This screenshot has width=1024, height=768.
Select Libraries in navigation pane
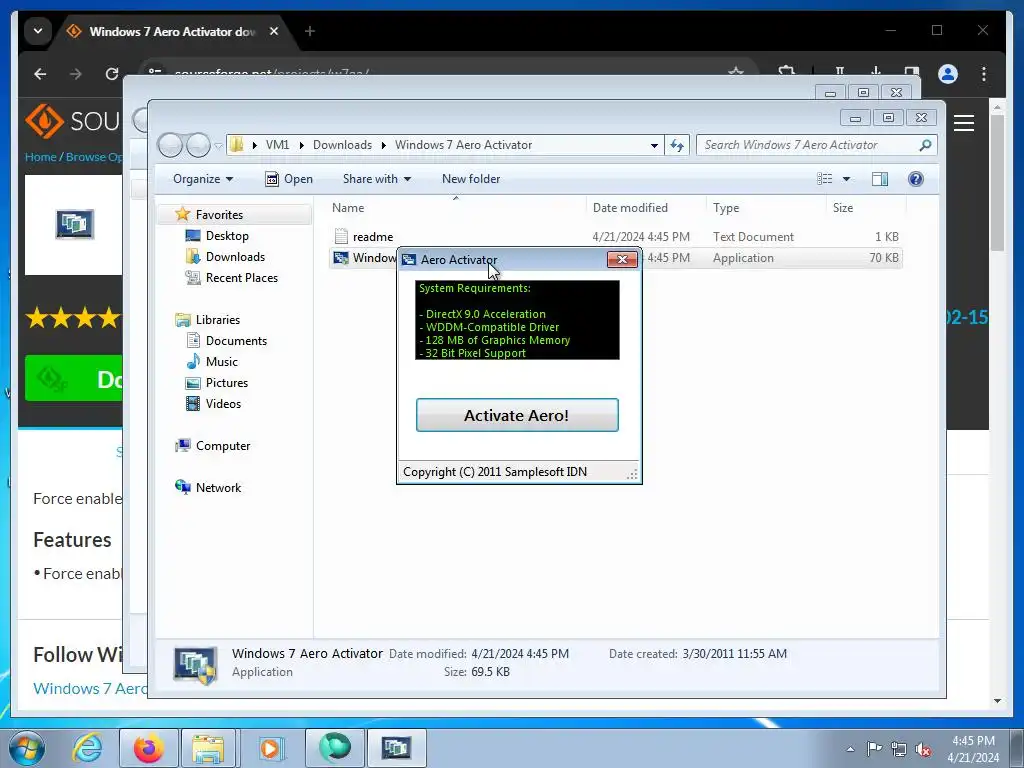(217, 320)
